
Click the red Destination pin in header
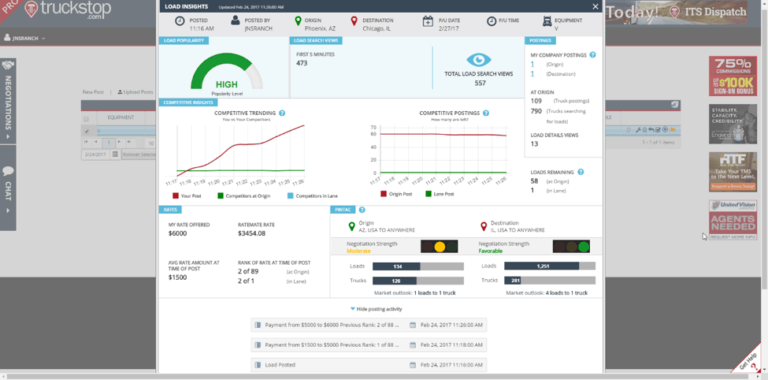[x=354, y=21]
